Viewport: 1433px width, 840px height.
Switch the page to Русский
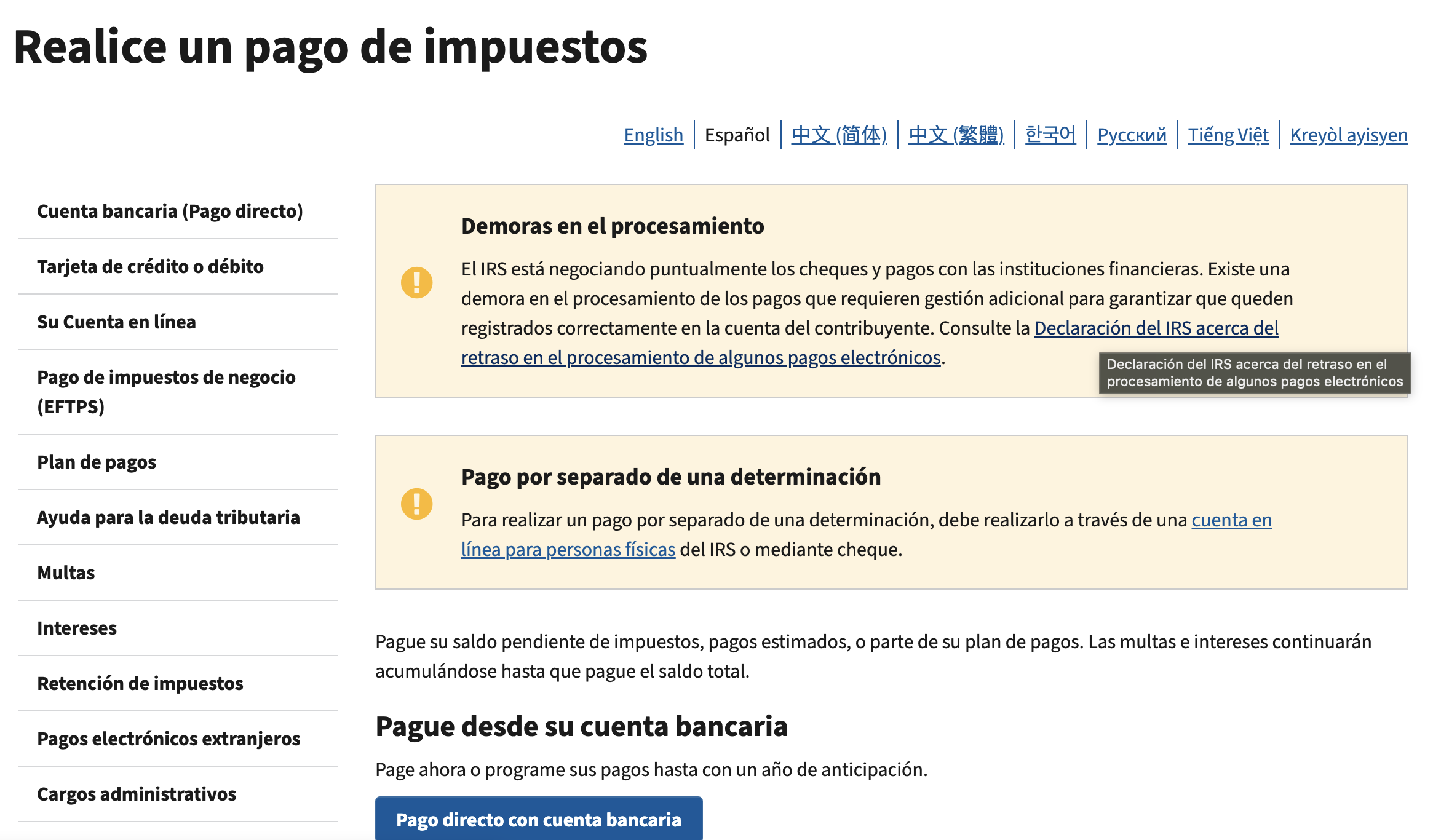1132,135
